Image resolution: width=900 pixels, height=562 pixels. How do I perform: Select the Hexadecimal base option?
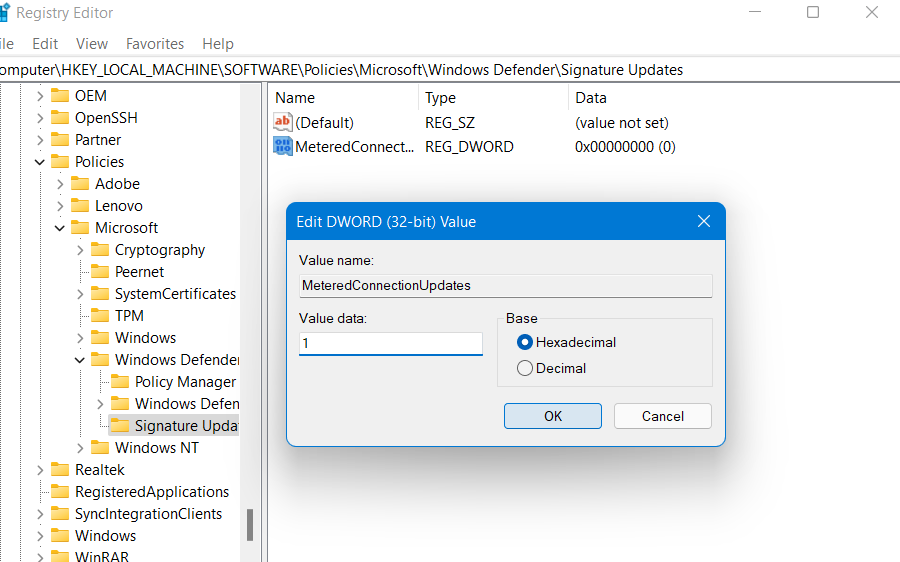525,342
